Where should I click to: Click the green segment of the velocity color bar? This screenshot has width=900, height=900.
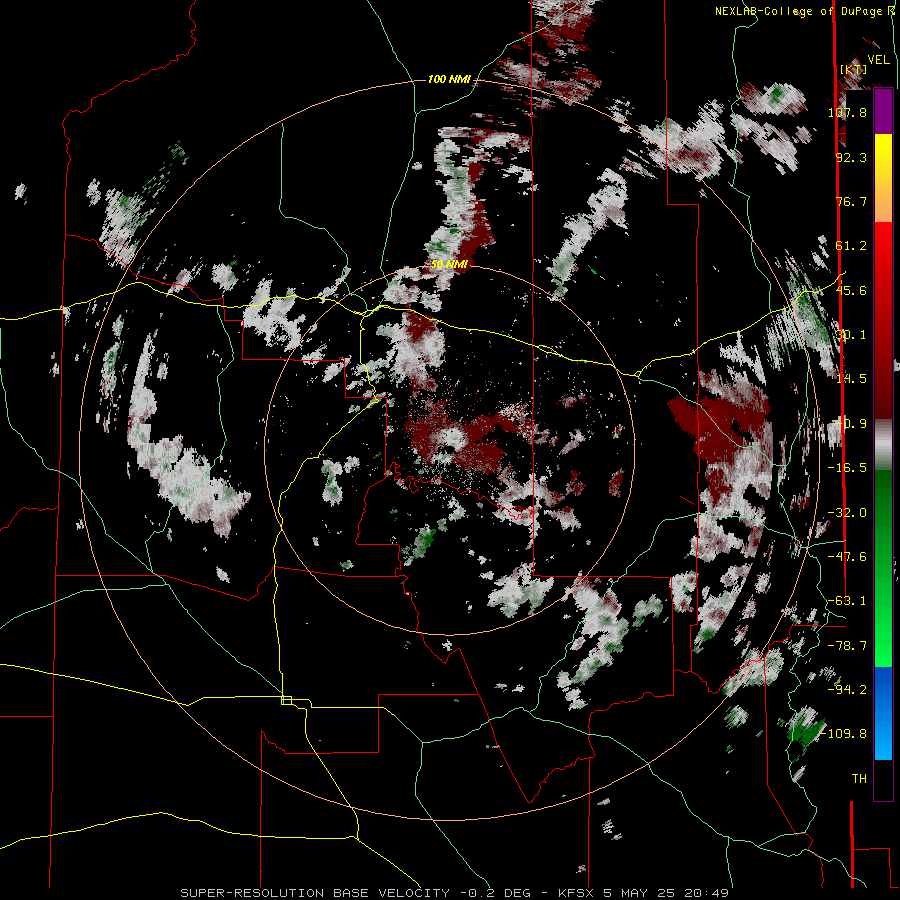pos(883,568)
